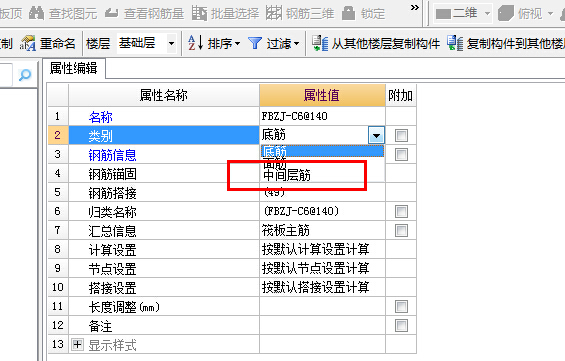Click 按默认计算设置计算 value cell
Image resolution: width=565 pixels, height=361 pixels.
(x=322, y=249)
